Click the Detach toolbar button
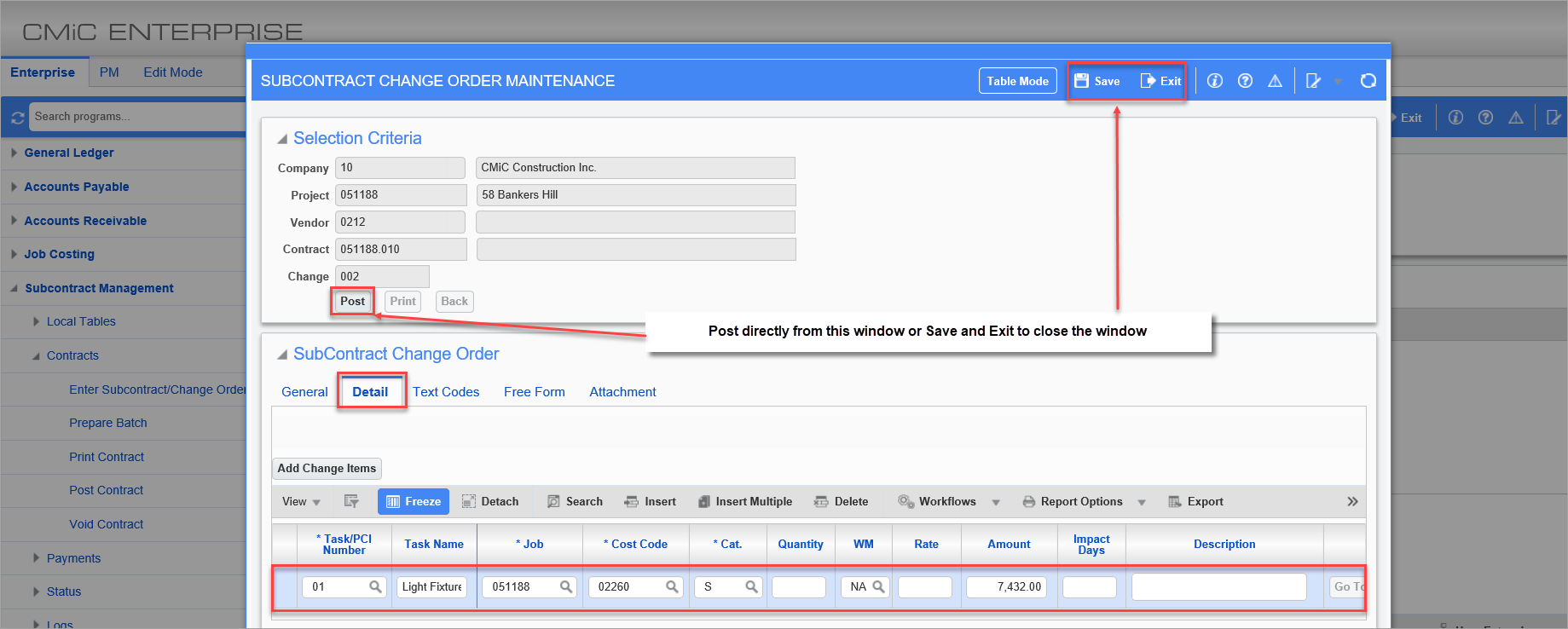Image resolution: width=1568 pixels, height=629 pixels. coord(490,501)
